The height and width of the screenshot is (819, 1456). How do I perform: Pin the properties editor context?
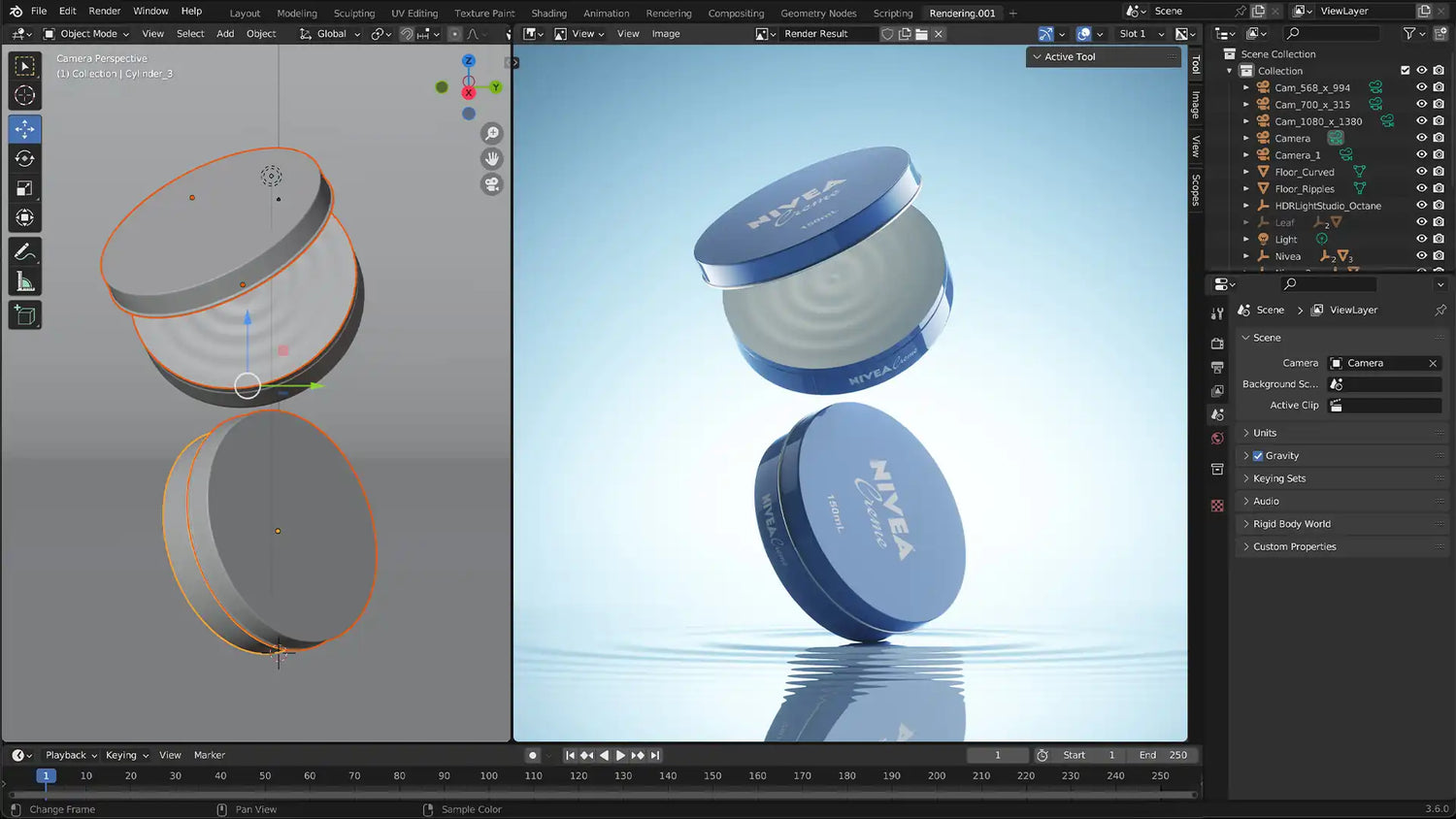pos(1440,311)
